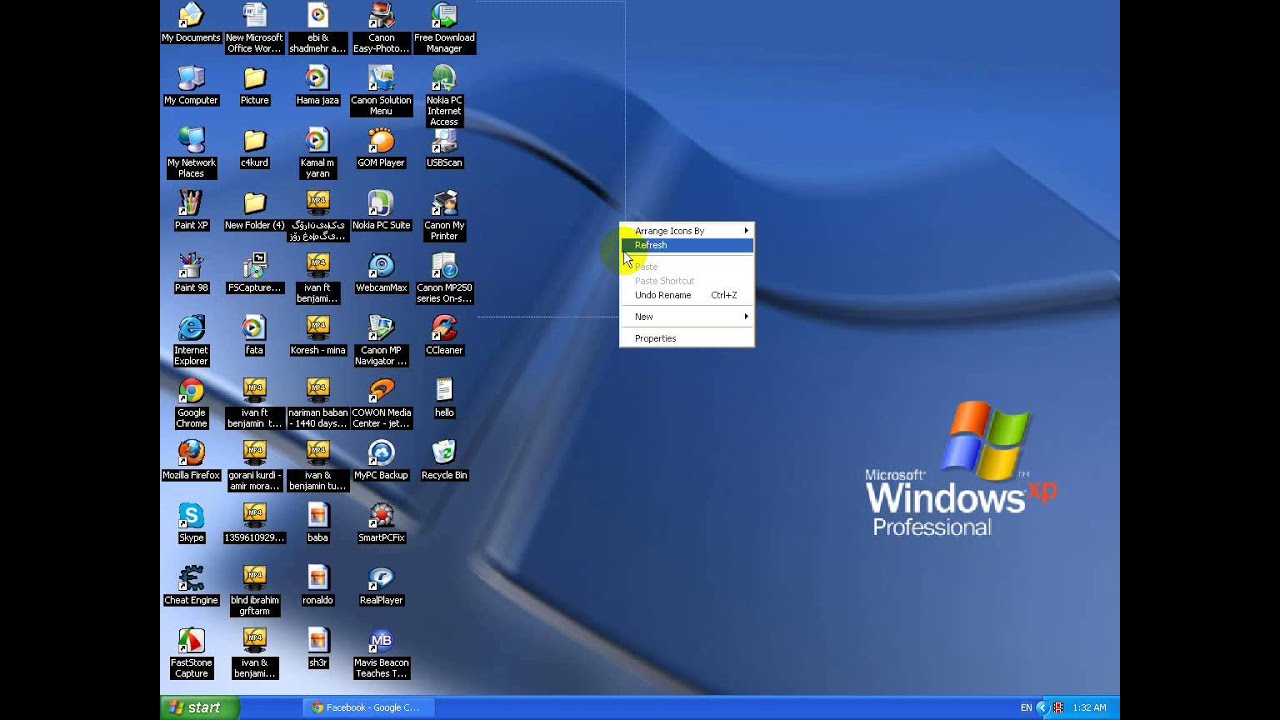Open Skype
This screenshot has height=720, width=1280.
click(190, 516)
